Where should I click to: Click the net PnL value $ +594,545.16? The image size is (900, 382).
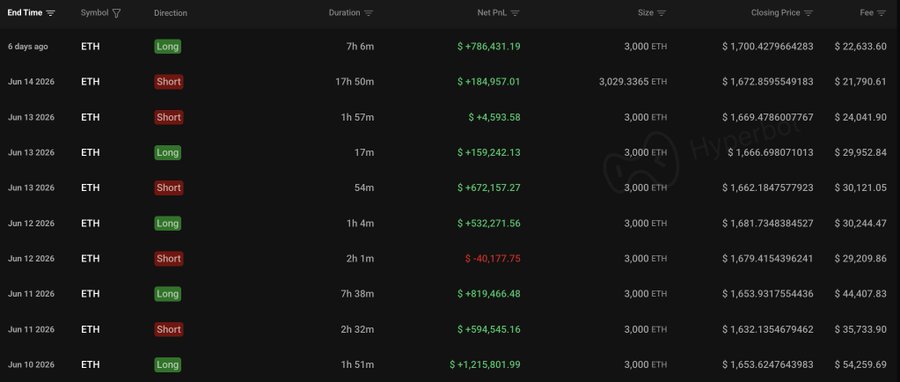[489, 329]
